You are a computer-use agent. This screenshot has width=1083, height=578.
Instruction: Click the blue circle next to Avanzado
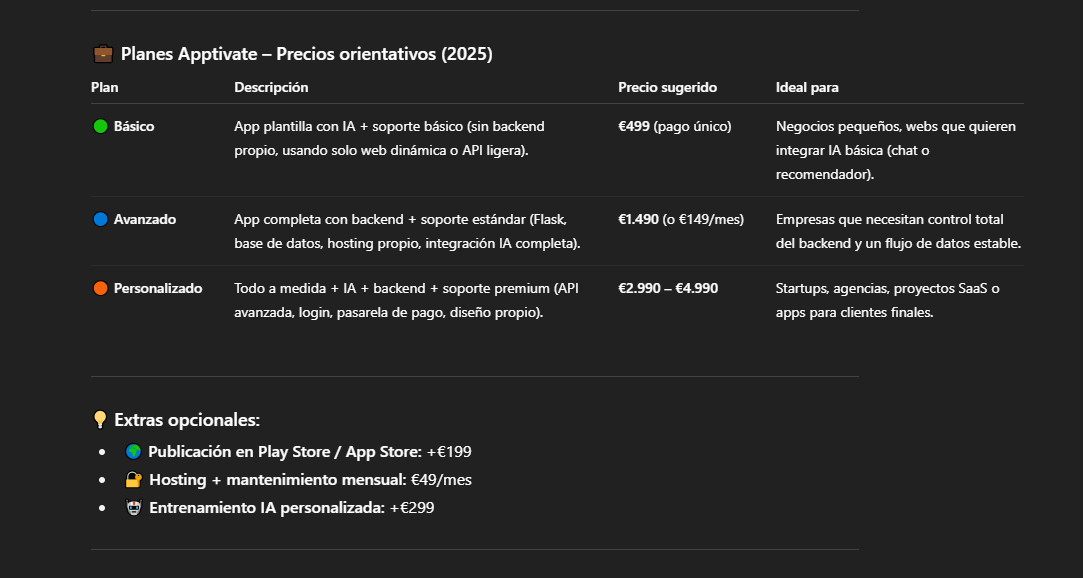(100, 219)
